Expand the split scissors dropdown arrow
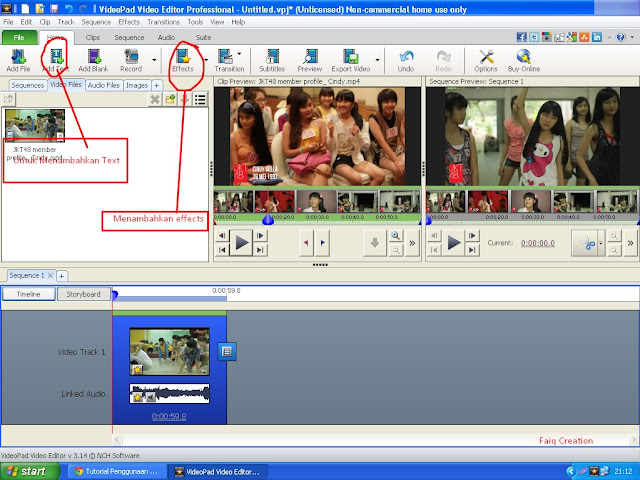The height and width of the screenshot is (480, 640). pos(601,243)
